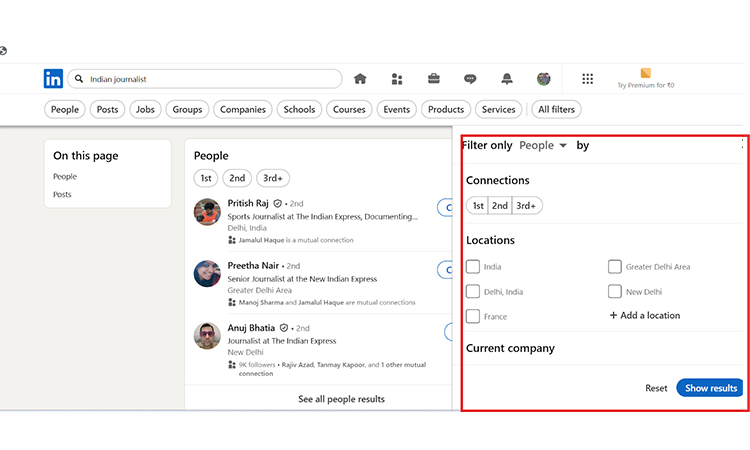Click the LinkedIn logo icon

53,79
